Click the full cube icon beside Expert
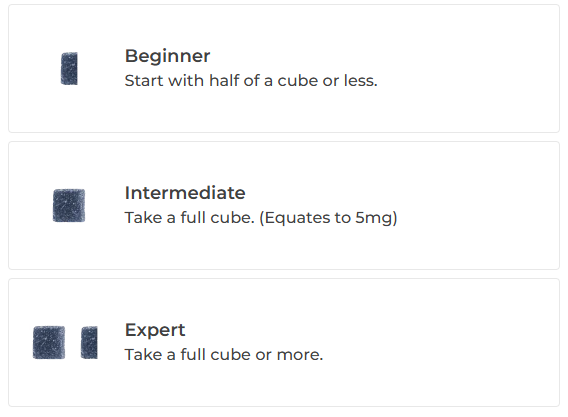The width and height of the screenshot is (568, 417). pos(49,342)
